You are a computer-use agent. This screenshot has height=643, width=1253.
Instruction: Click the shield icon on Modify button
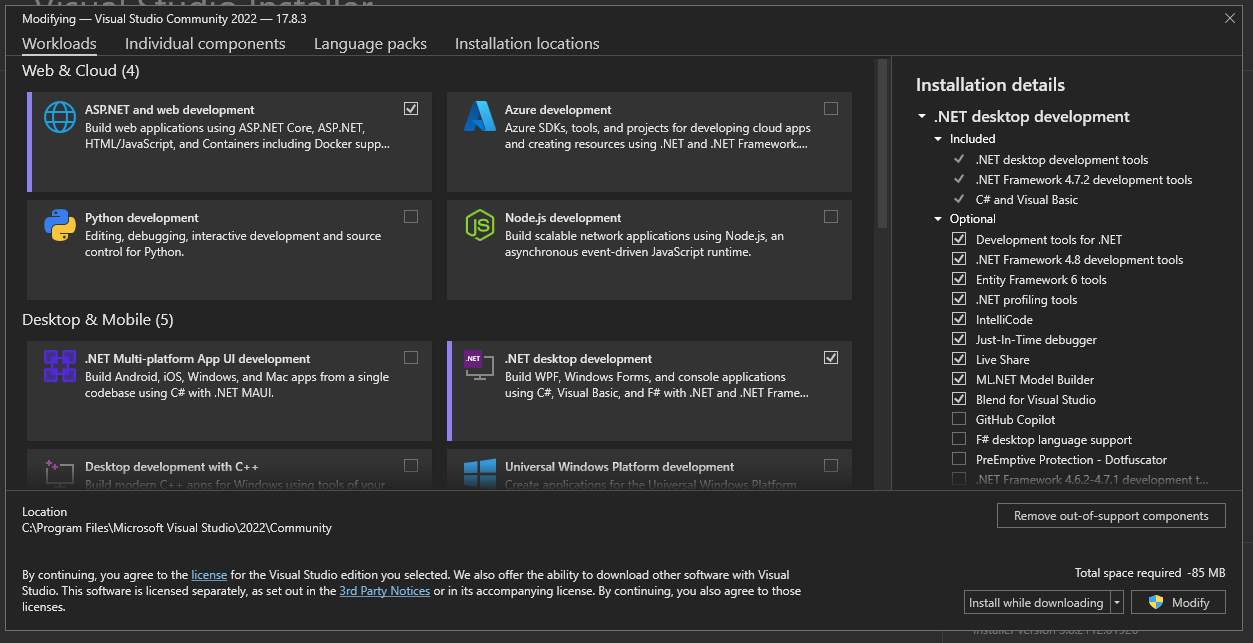(1156, 602)
